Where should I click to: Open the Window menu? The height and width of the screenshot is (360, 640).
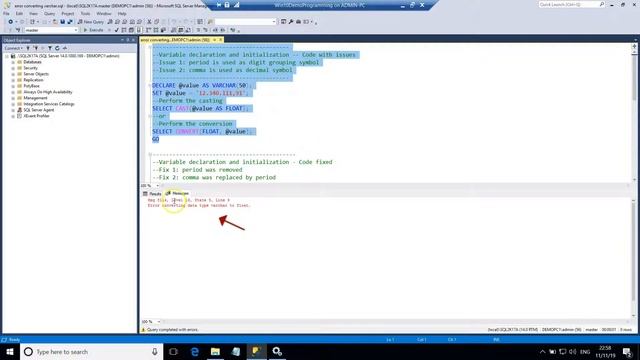[x=104, y=13]
